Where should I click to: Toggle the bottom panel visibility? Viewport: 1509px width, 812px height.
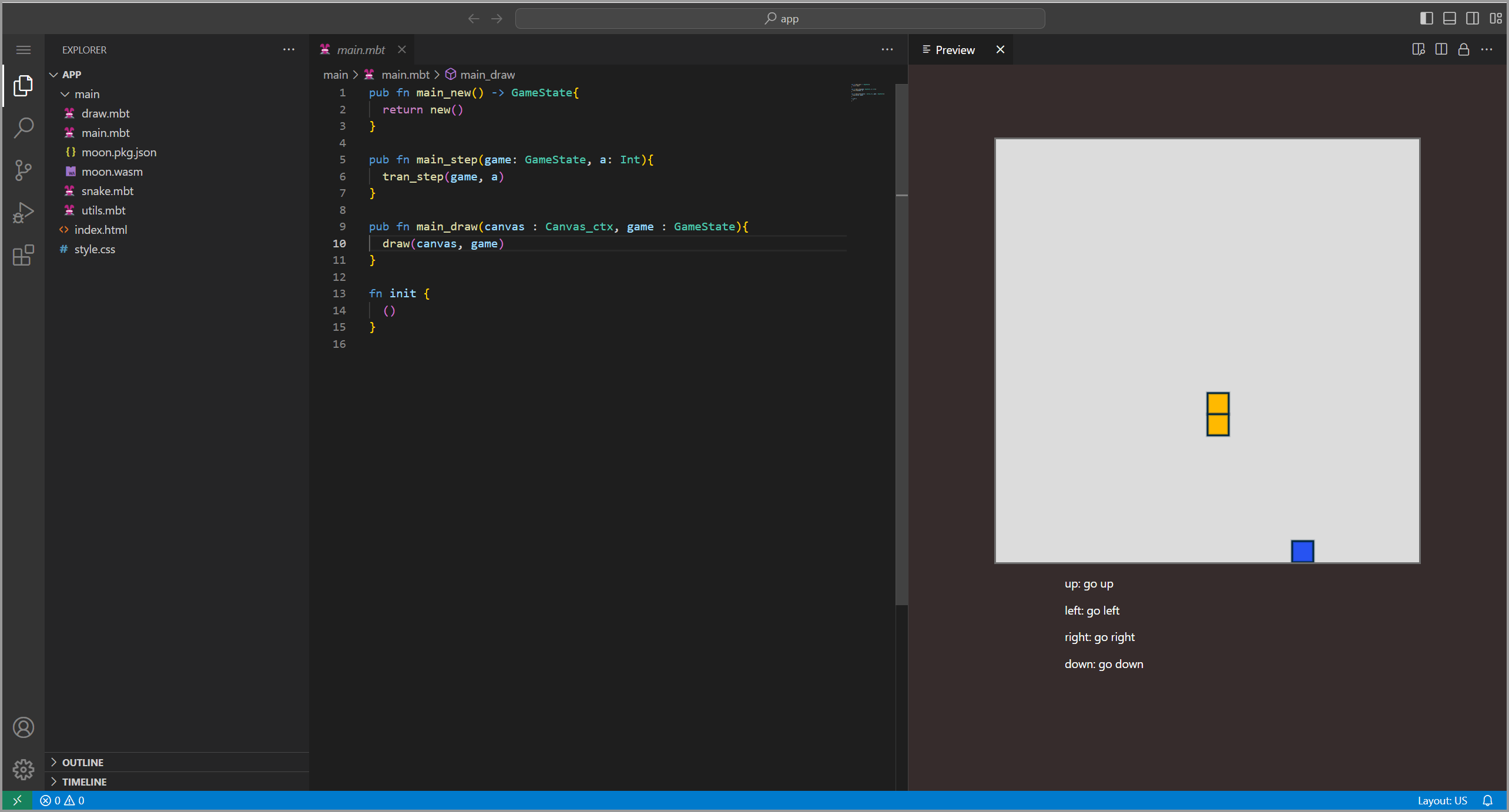pyautogui.click(x=1450, y=18)
